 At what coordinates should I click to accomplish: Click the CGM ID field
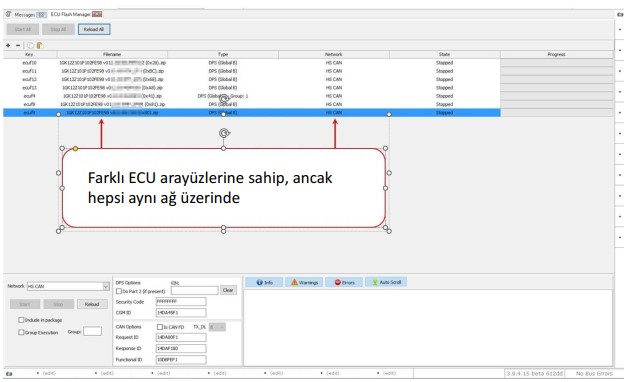(x=181, y=313)
